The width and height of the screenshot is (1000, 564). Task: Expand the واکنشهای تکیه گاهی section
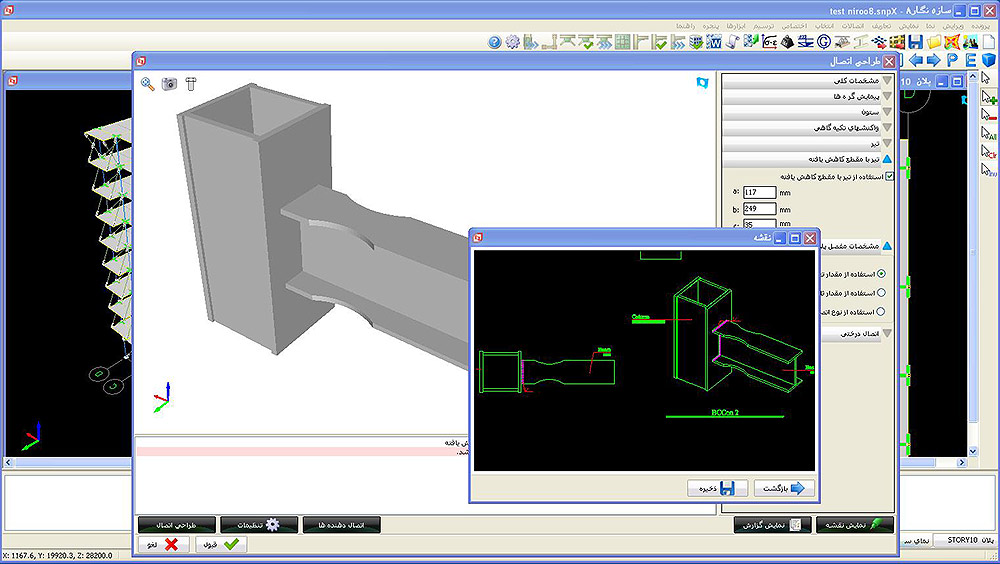807,128
